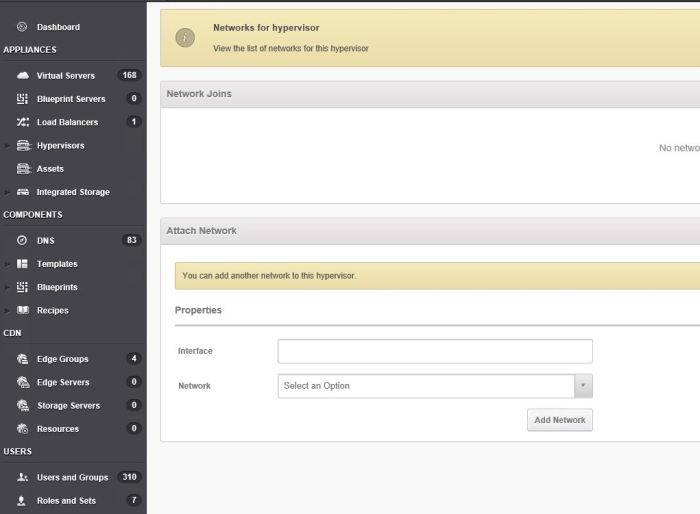Click the Assets icon in sidebar
Viewport: 700px width, 514px height.
click(x=22, y=169)
